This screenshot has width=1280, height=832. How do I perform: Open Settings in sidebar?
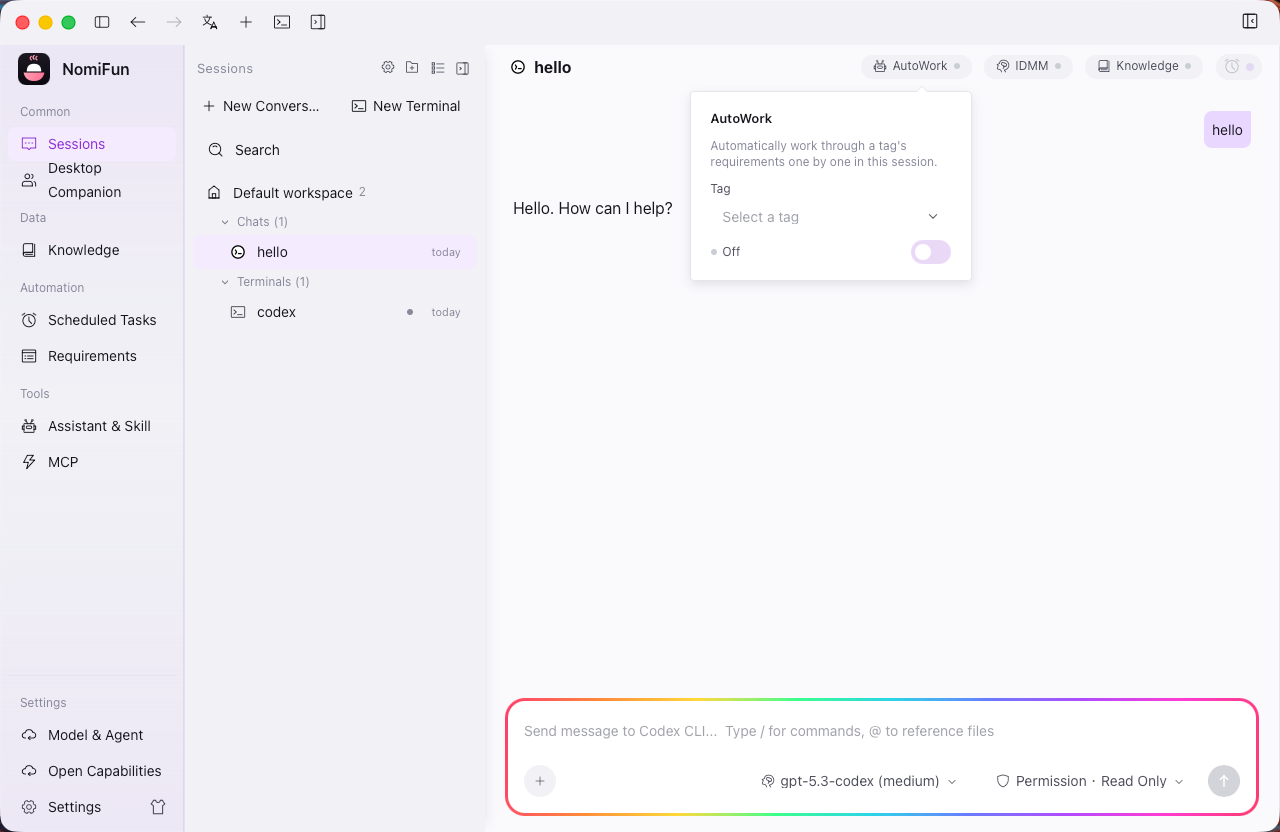tap(75, 807)
